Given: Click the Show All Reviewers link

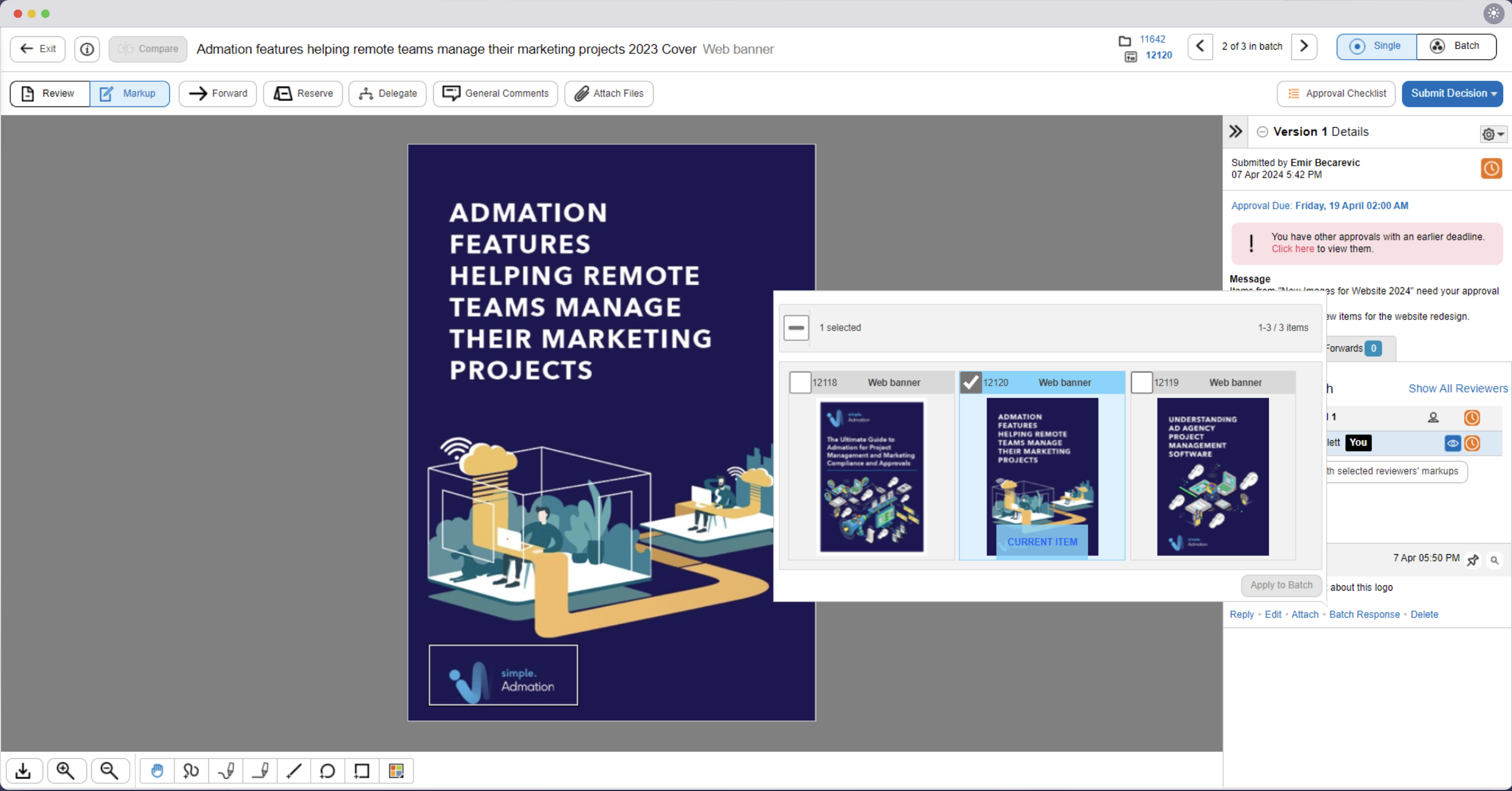Looking at the screenshot, I should coord(1458,389).
